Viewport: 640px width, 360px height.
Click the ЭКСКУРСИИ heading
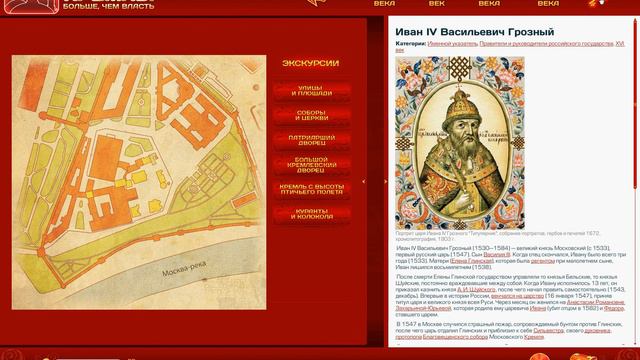tap(311, 63)
